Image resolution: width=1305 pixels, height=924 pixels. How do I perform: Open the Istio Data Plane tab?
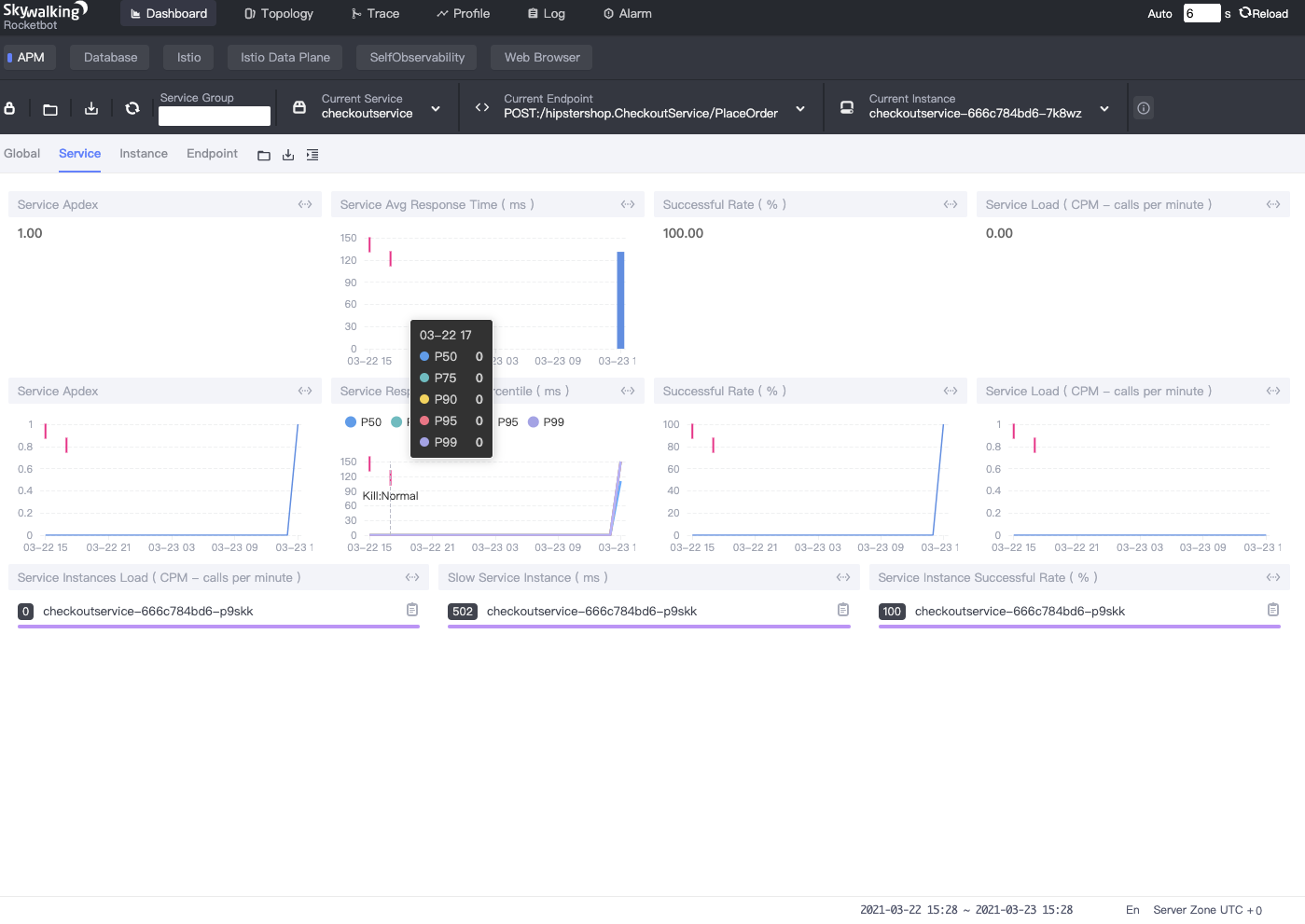click(x=285, y=58)
